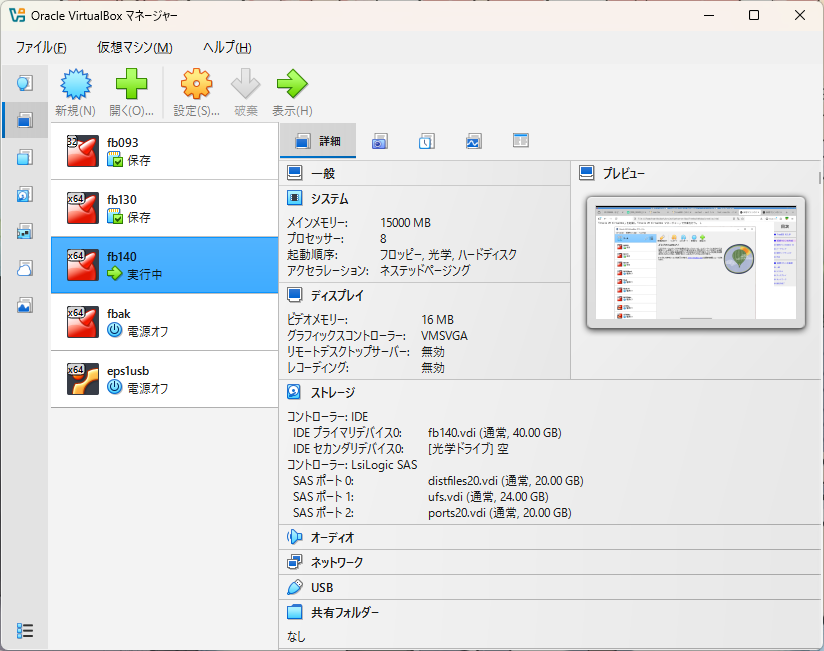Collapse the ディスプレイ section header
Screen dimensions: 824x651
tap(425, 295)
